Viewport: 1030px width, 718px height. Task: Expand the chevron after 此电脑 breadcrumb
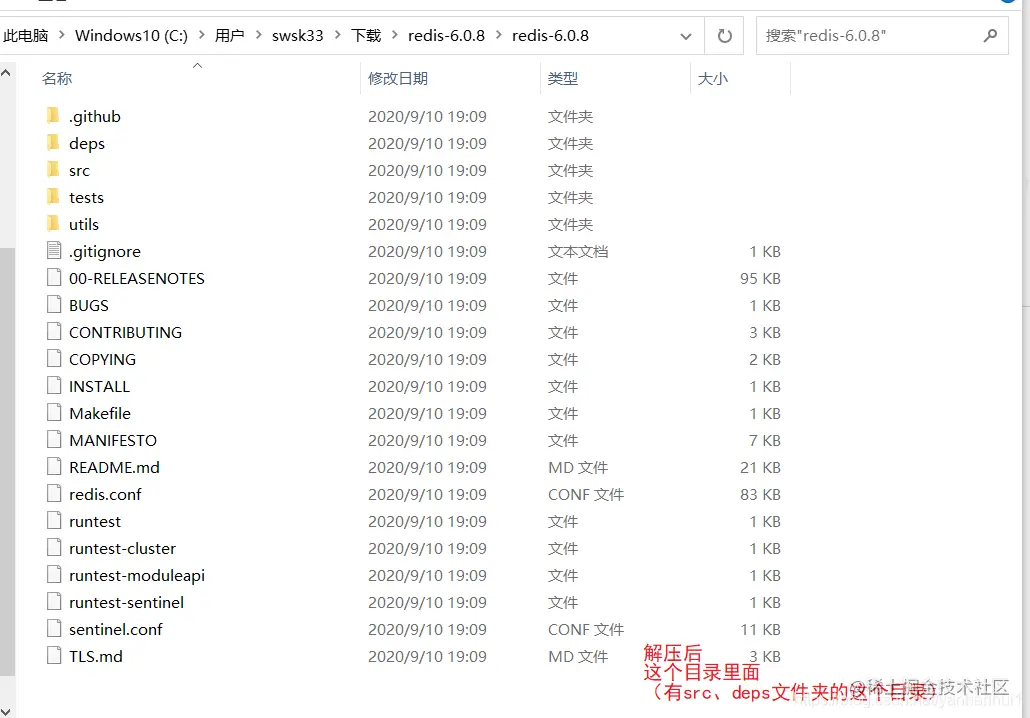click(x=62, y=35)
